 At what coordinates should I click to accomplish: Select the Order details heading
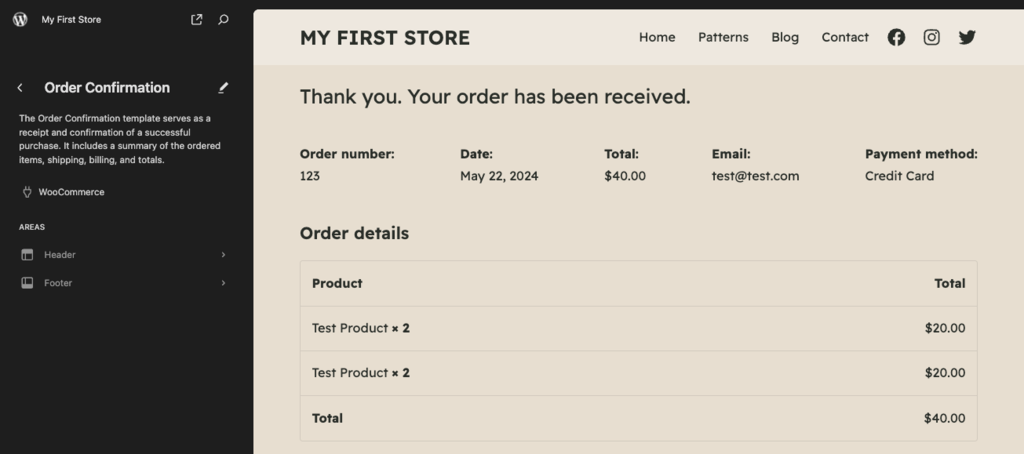pos(354,233)
